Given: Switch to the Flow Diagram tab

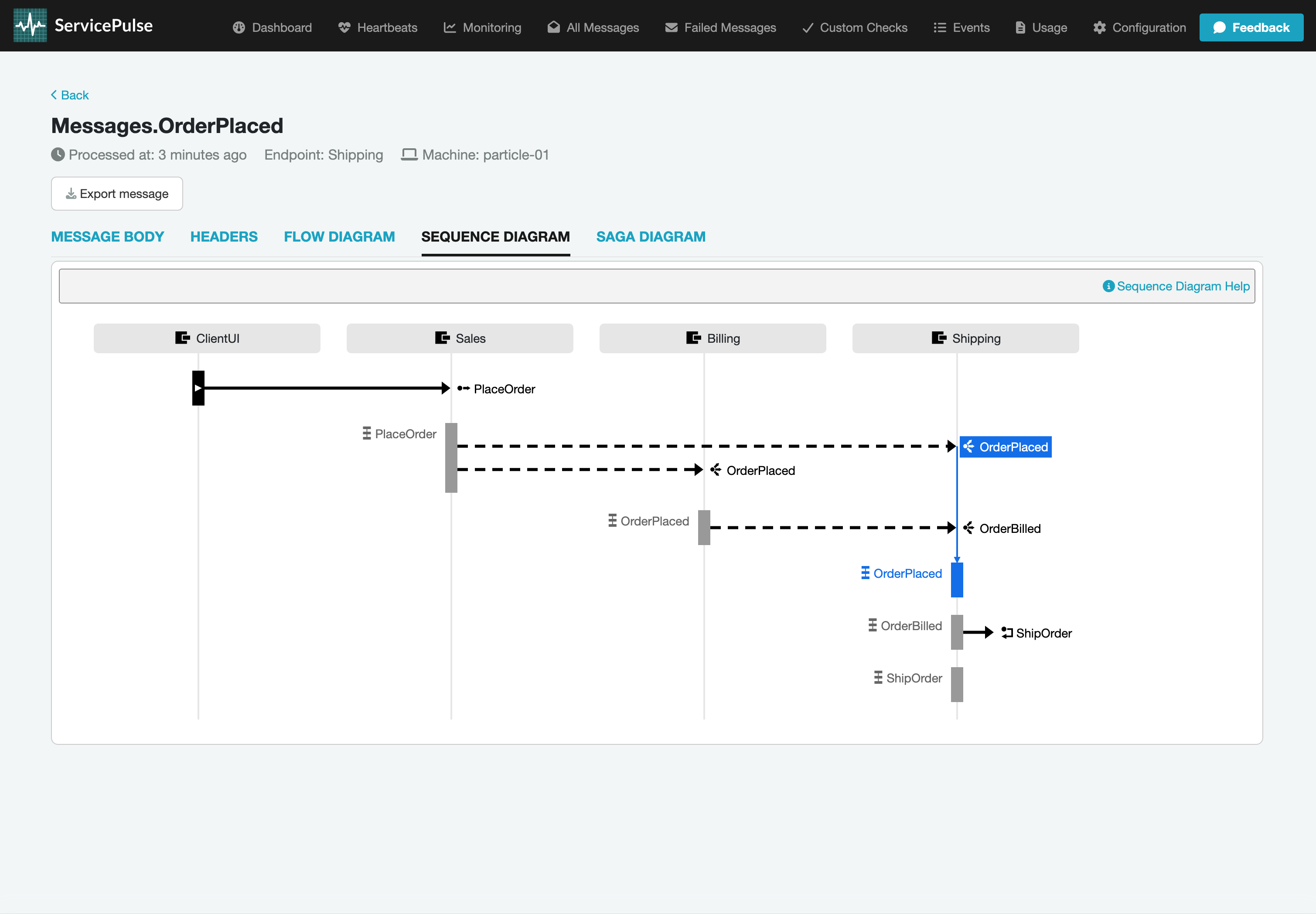Looking at the screenshot, I should [339, 236].
